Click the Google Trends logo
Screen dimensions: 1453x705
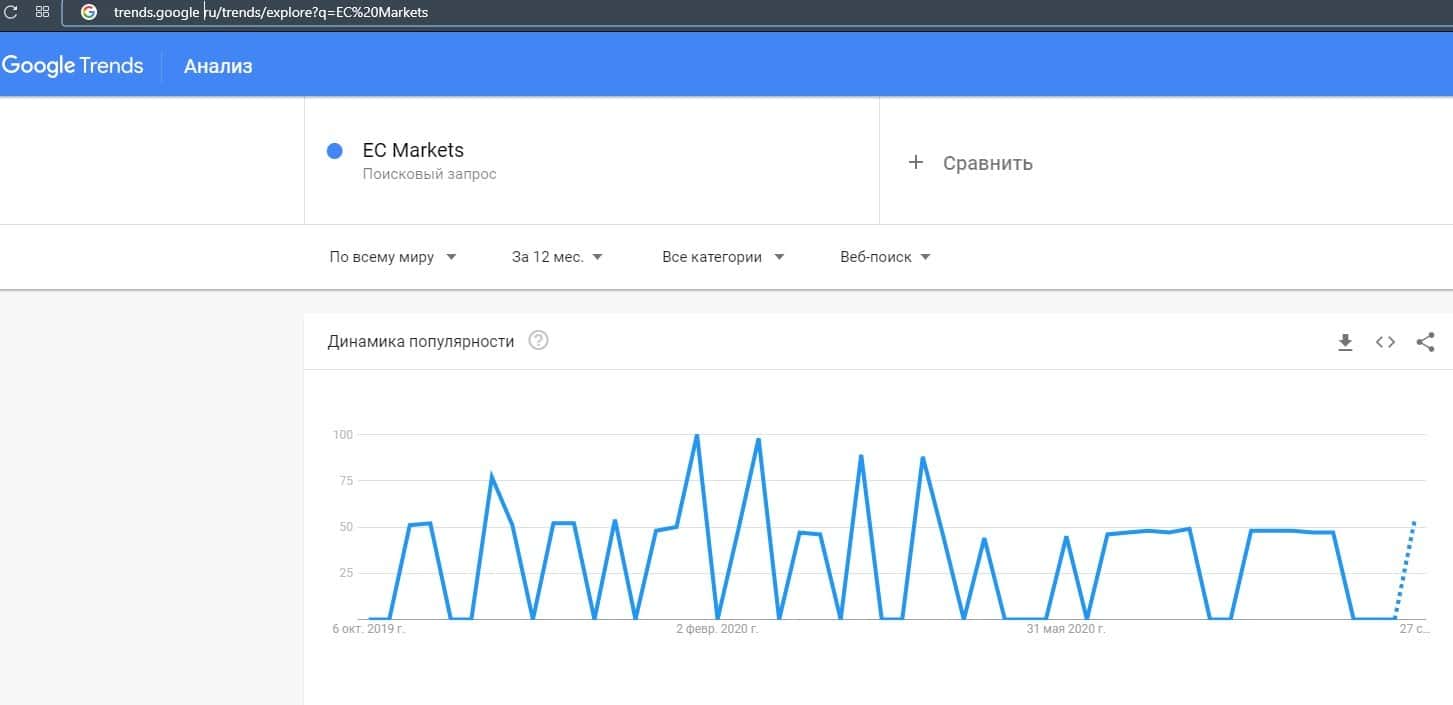click(x=73, y=66)
